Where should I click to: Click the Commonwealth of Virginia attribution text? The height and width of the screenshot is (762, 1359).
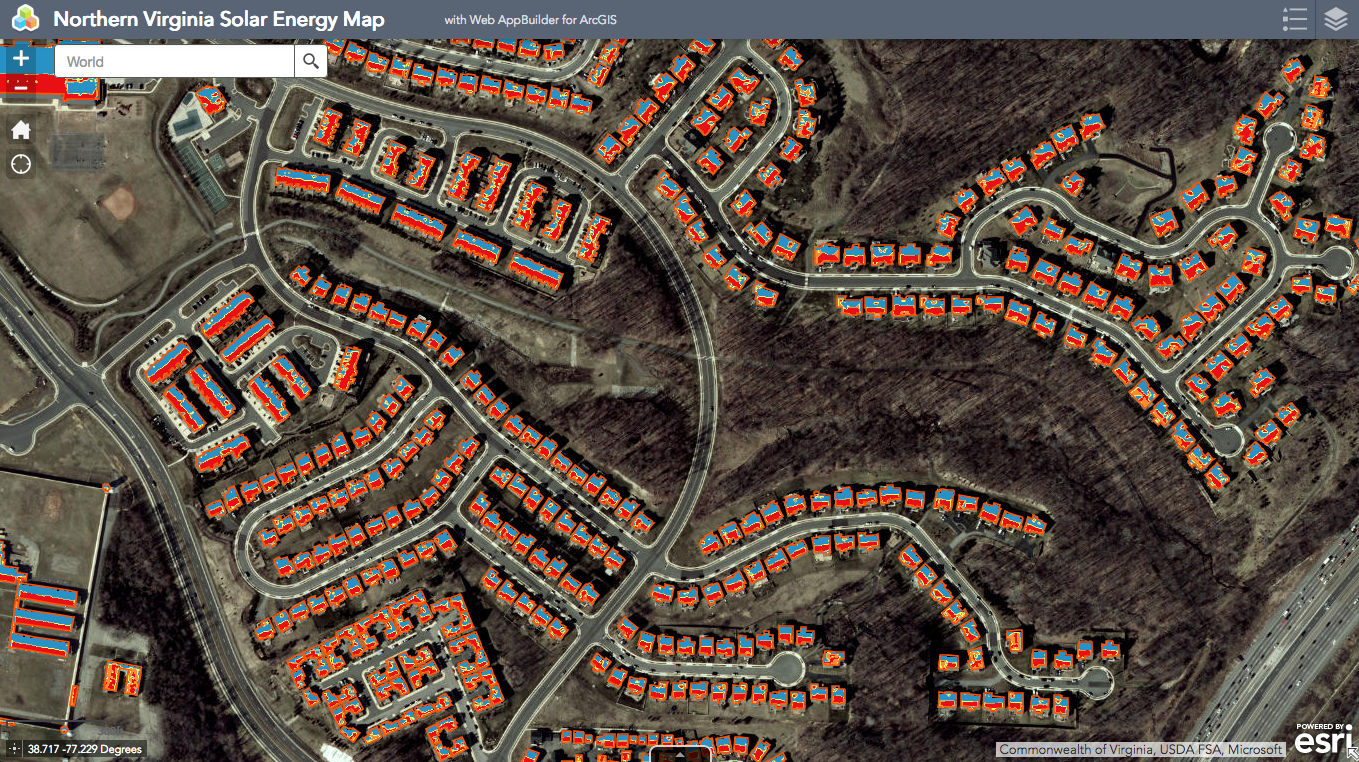coord(1140,750)
